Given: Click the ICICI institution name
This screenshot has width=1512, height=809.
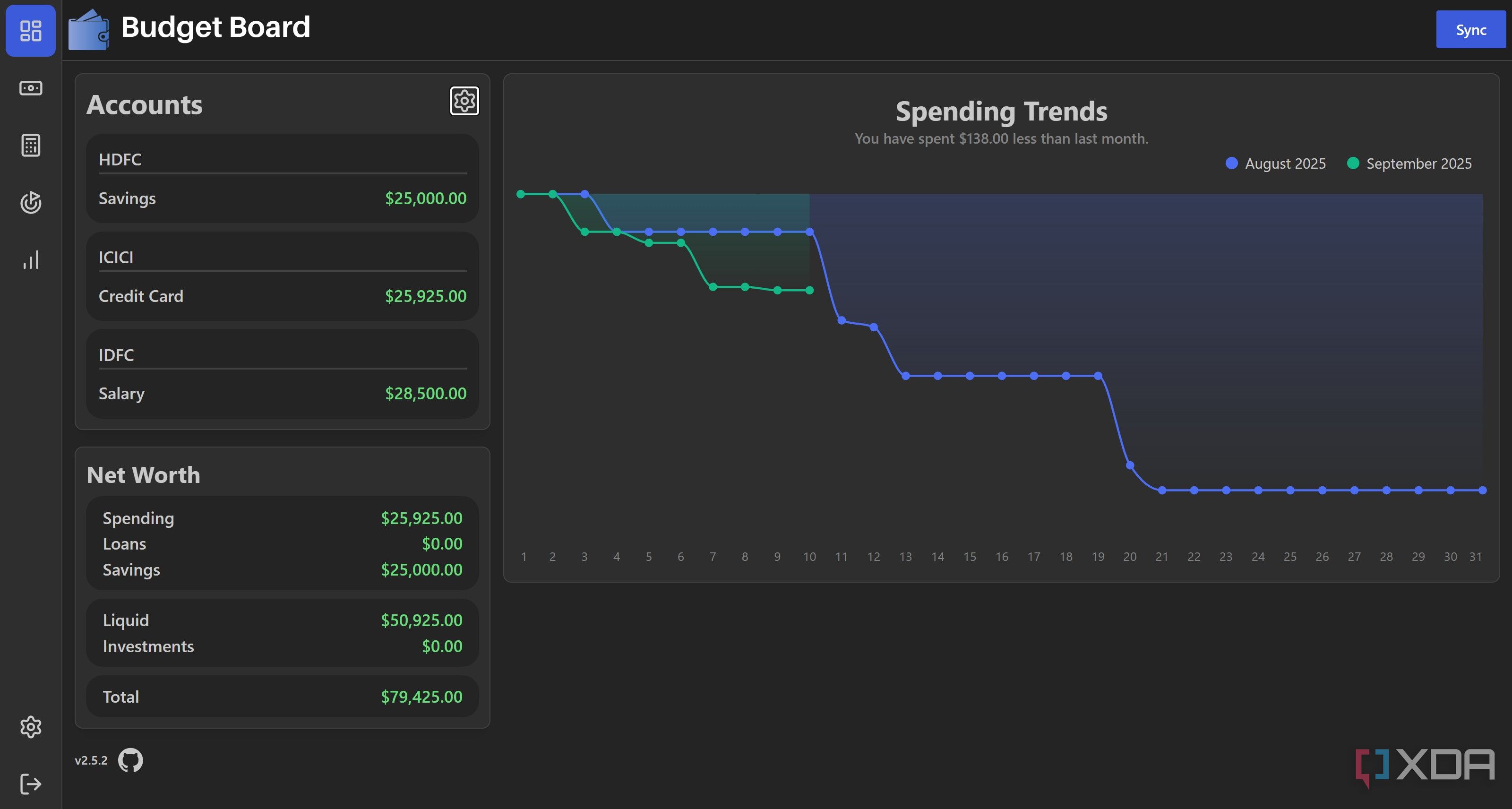Looking at the screenshot, I should [x=116, y=257].
